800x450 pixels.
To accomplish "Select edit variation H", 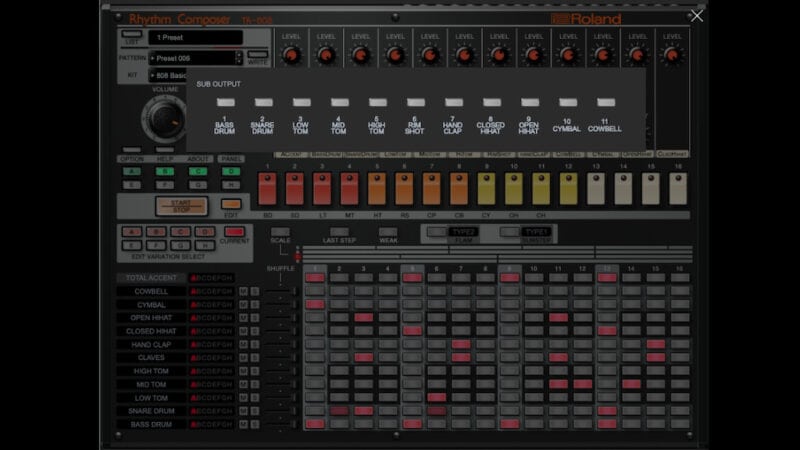I will (x=205, y=245).
